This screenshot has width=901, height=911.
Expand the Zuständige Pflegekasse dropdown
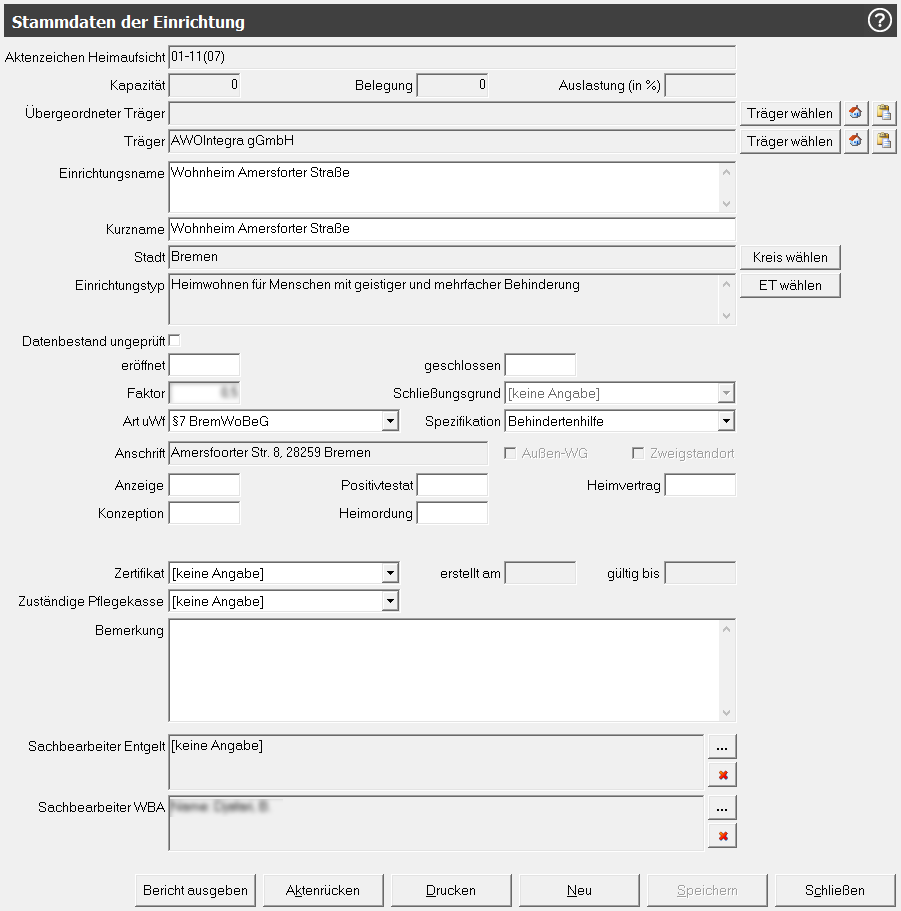pos(390,601)
